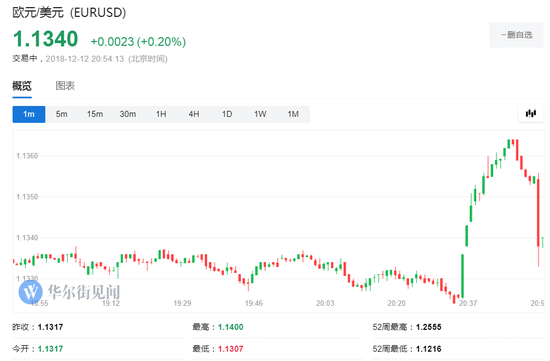The image size is (550, 361).
Task: Click the 最高 value 1.1400
Action: point(230,327)
